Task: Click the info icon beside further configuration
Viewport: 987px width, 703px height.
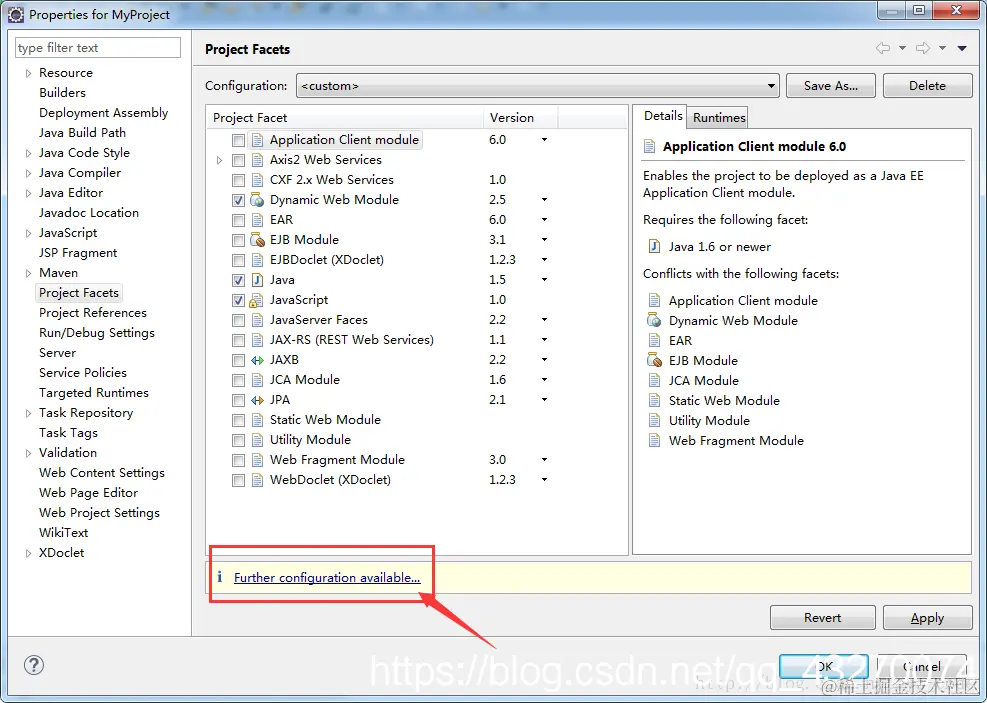Action: [219, 576]
